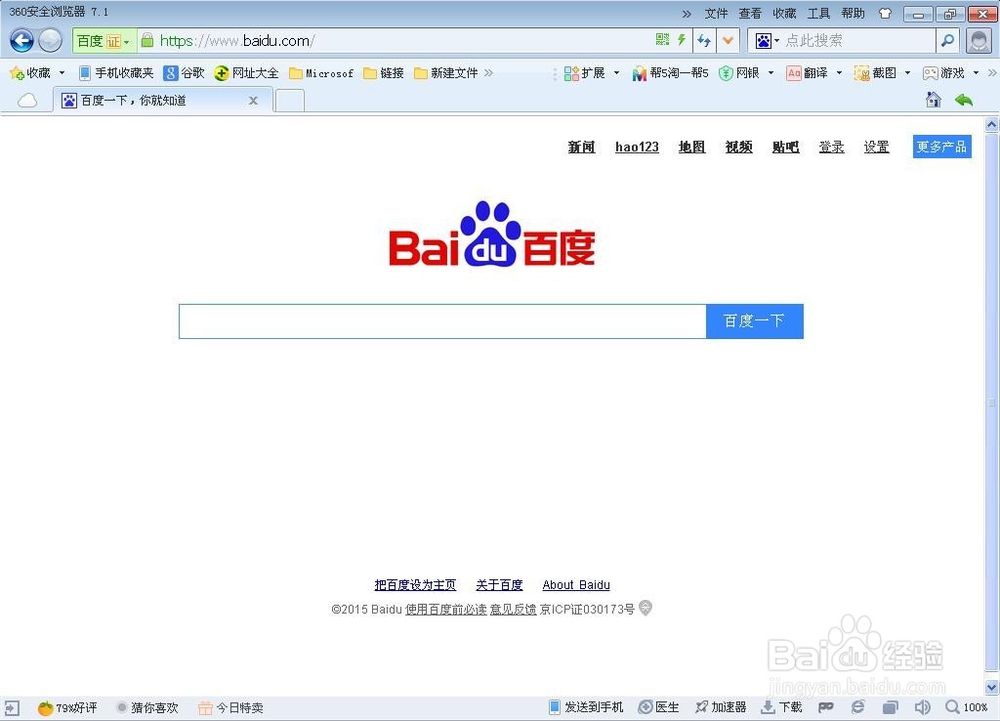Screen dimensions: 1000x721
Task: Click the 点此搜索 toolbar search field
Action: (858, 41)
